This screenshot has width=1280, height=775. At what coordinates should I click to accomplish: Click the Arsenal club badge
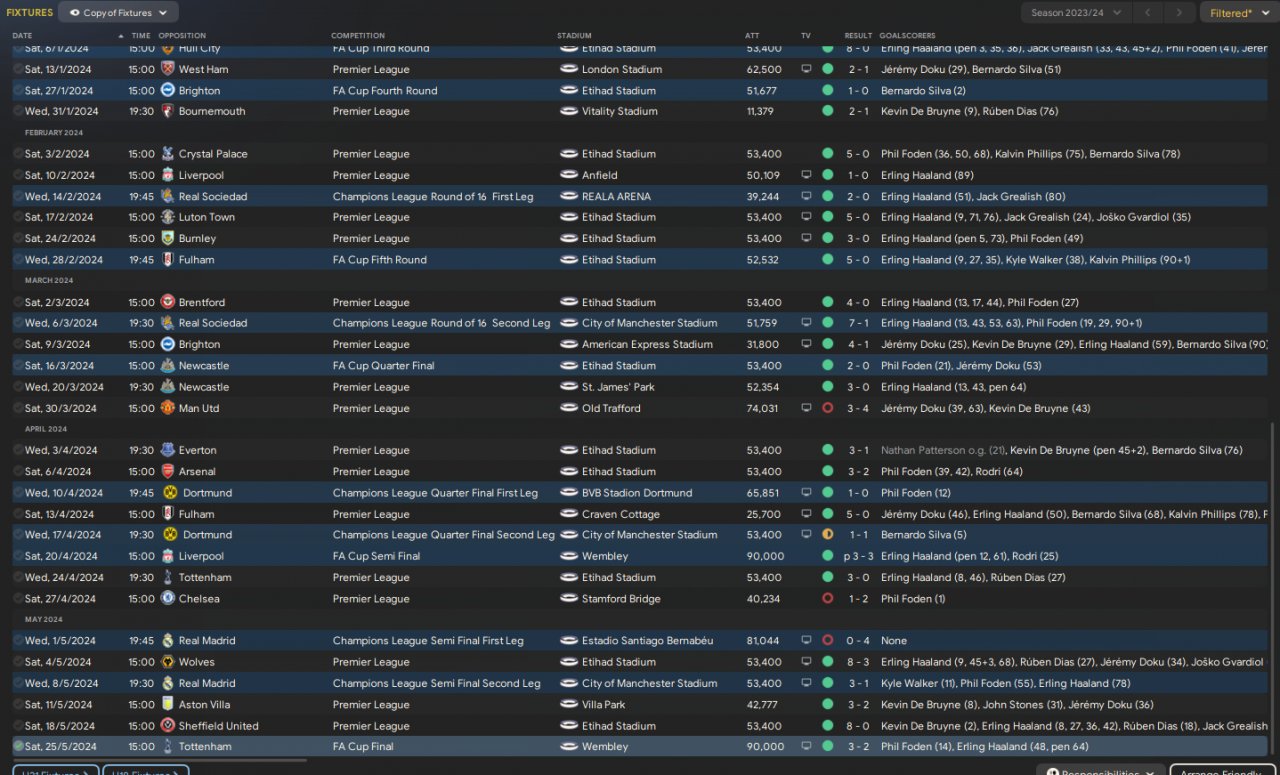click(167, 471)
